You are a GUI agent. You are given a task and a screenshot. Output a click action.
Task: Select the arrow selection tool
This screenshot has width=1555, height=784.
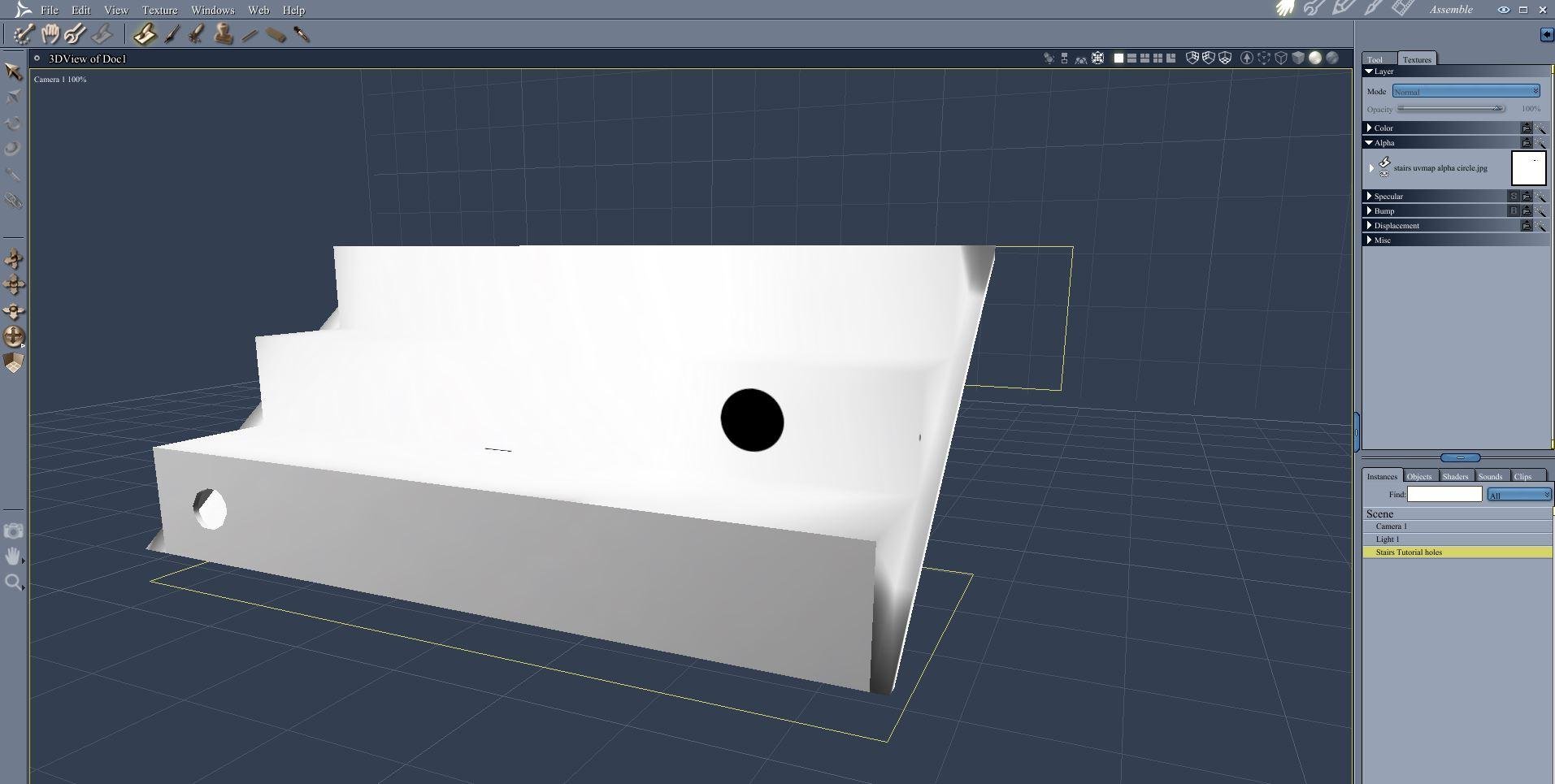pos(13,71)
